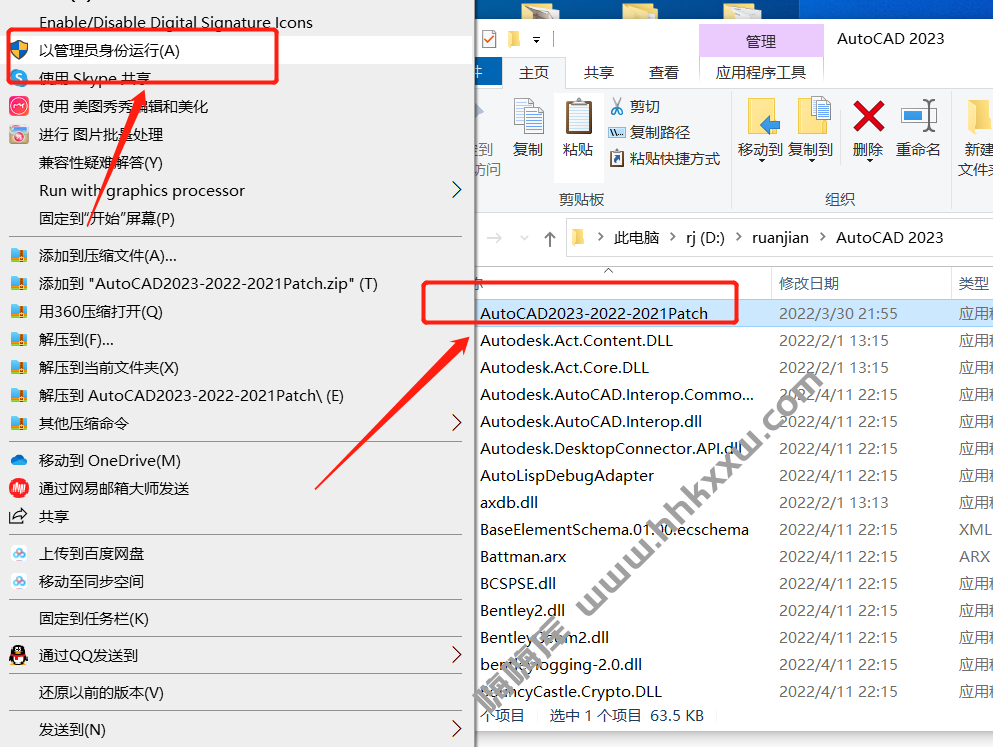Image resolution: width=993 pixels, height=747 pixels.
Task: Open the 应用程序工具 ribbon tab
Action: pyautogui.click(x=761, y=73)
